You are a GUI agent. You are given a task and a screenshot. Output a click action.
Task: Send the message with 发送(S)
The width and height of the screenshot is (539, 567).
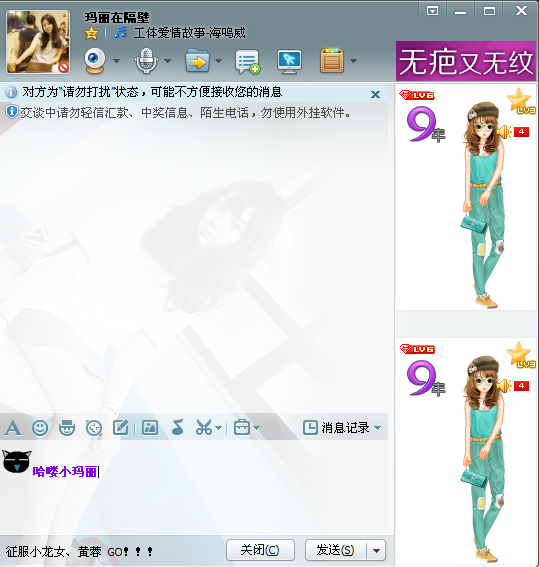point(336,550)
